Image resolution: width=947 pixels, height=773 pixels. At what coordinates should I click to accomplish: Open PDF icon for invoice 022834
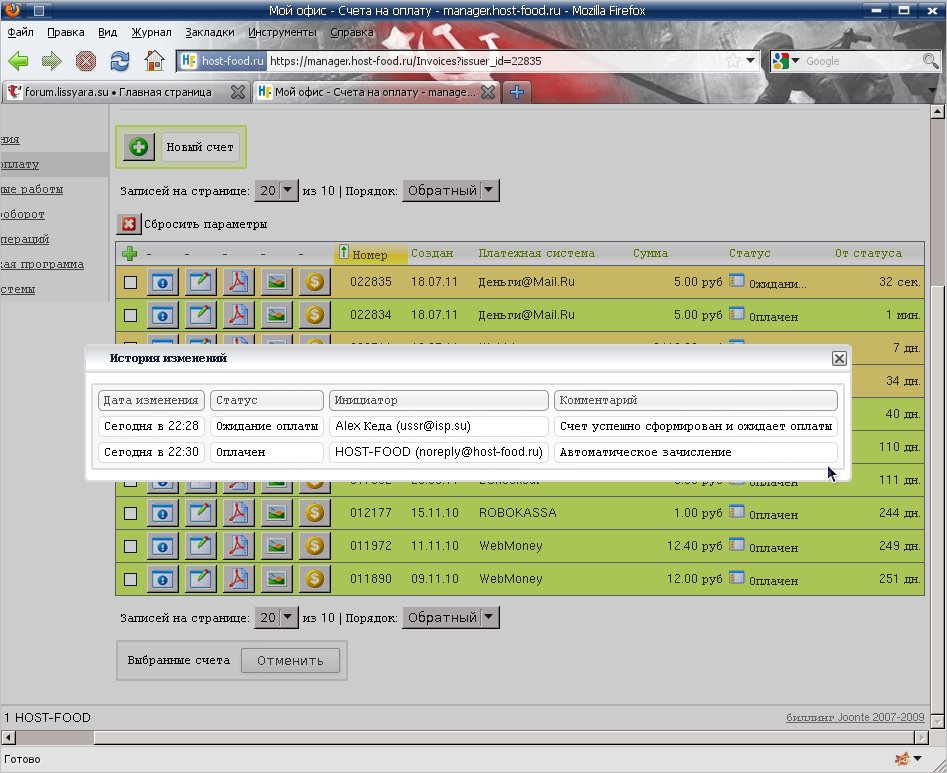239,315
